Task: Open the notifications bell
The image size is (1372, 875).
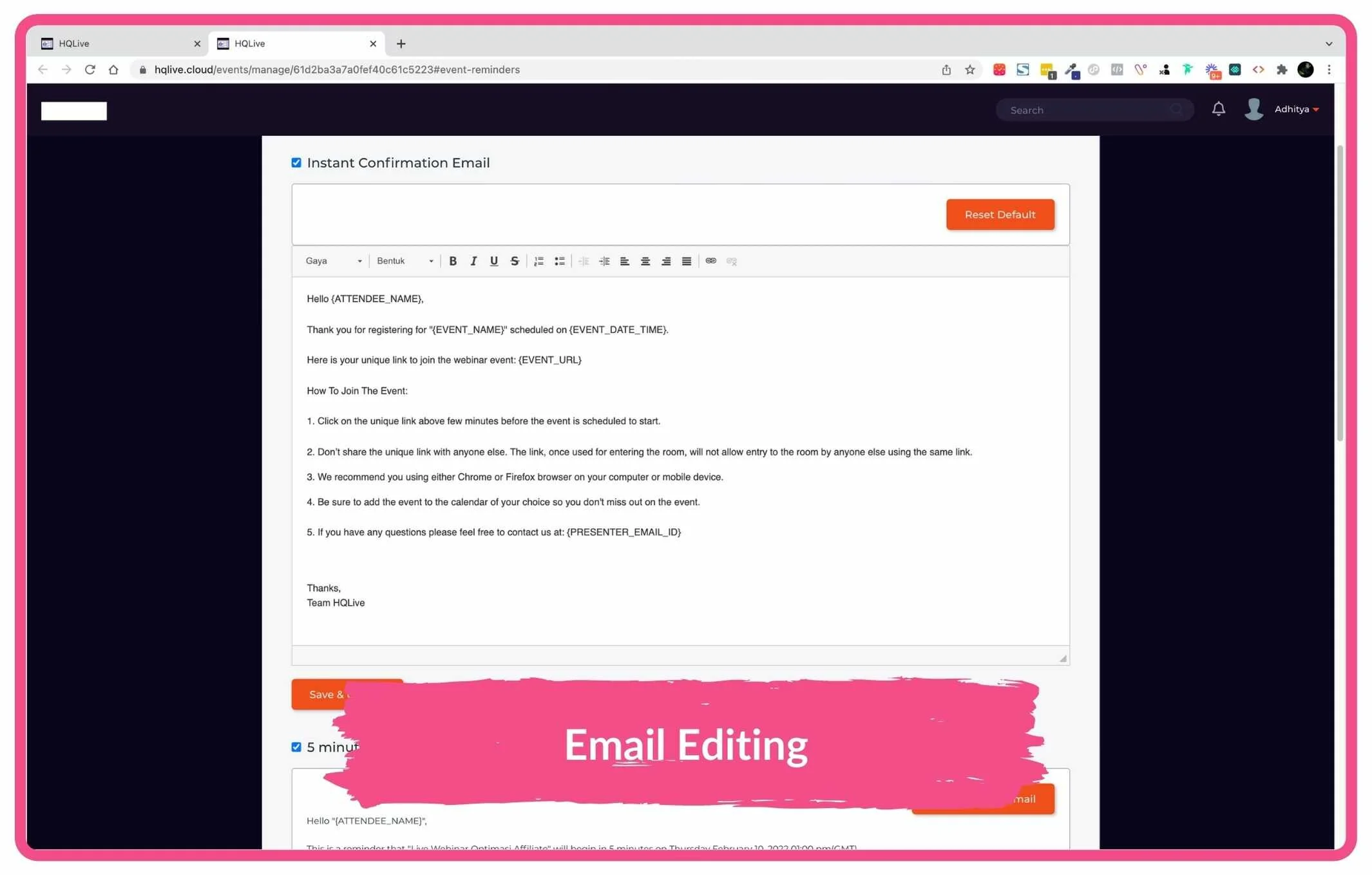Action: coord(1218,109)
